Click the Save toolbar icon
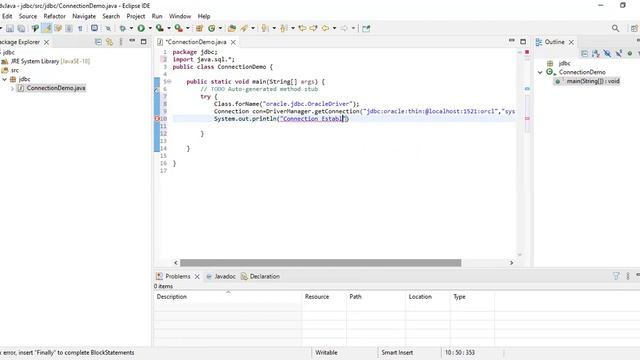Viewport: 640px width, 360px height. 10,28
